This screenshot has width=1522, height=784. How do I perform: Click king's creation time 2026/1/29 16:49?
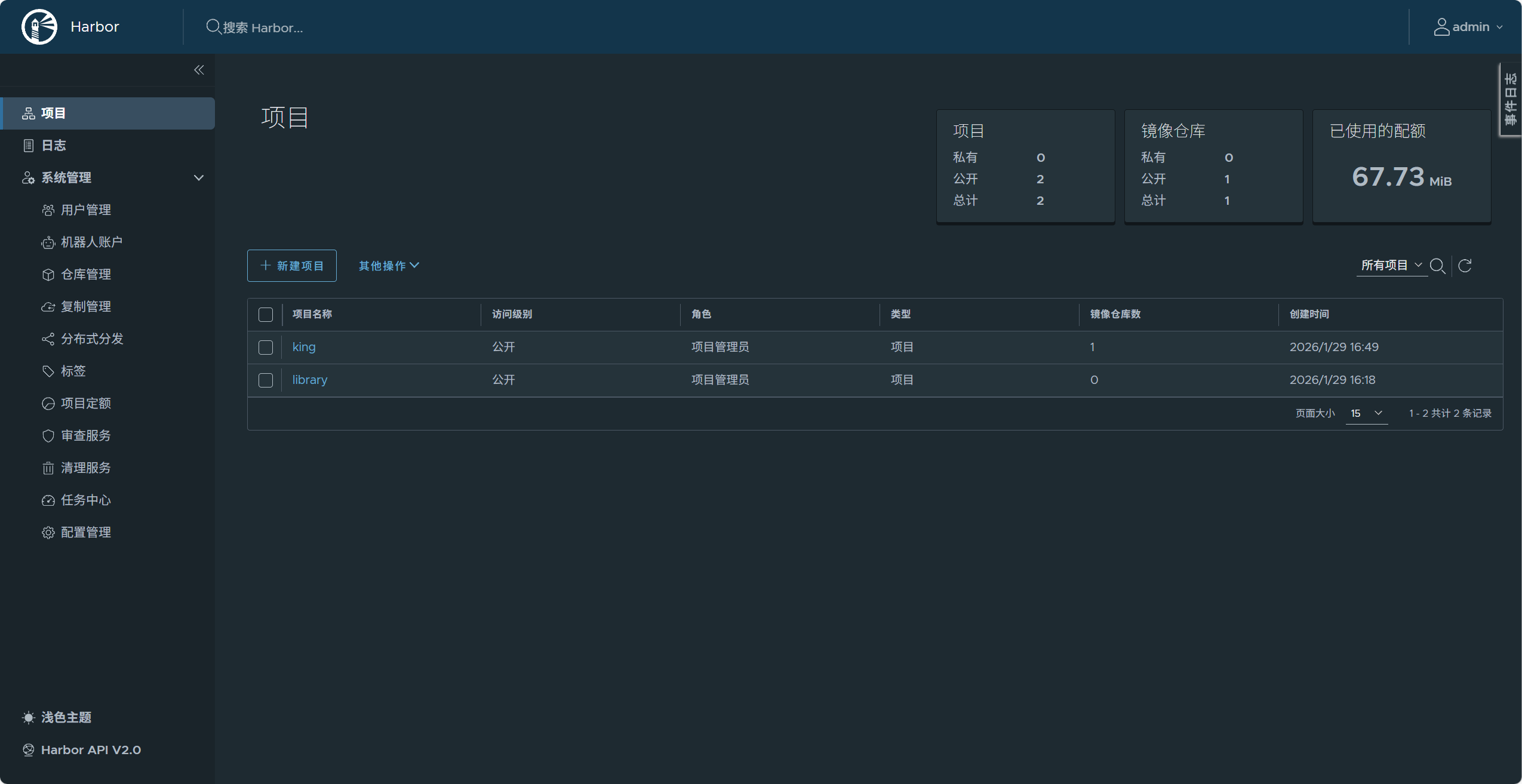coord(1334,347)
